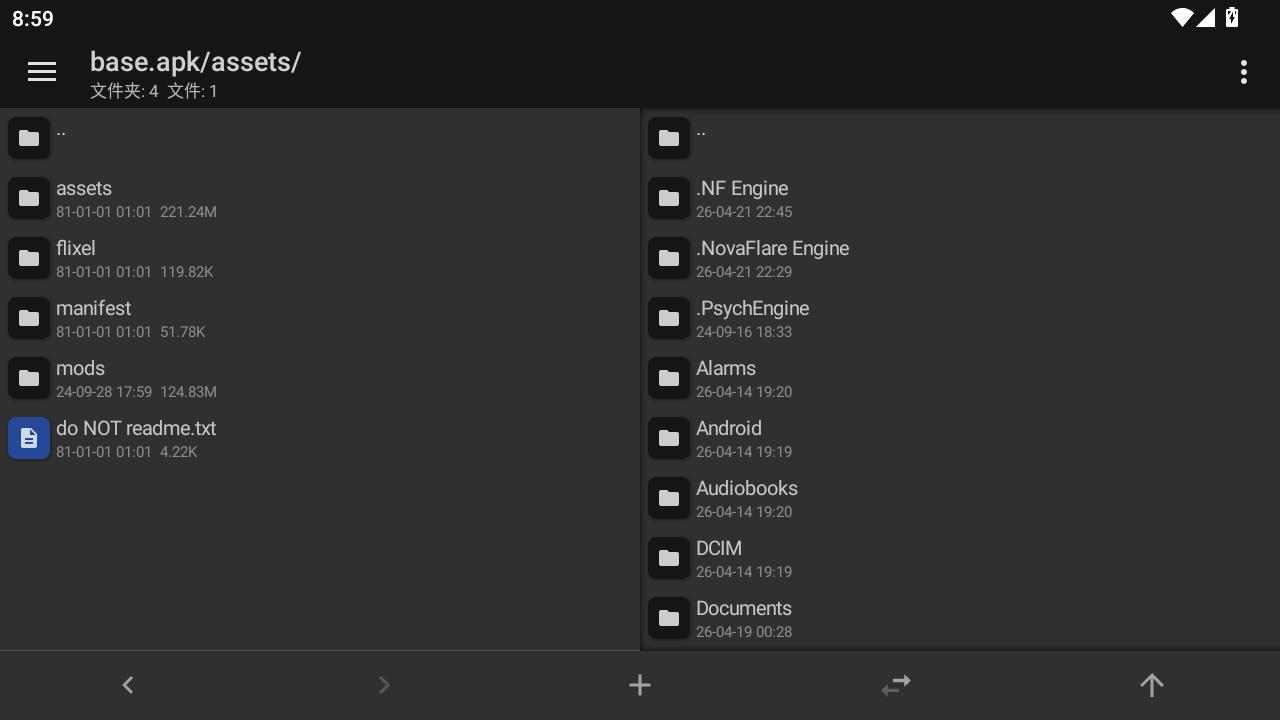
Task: Open the Alarms folder
Action: 726,378
